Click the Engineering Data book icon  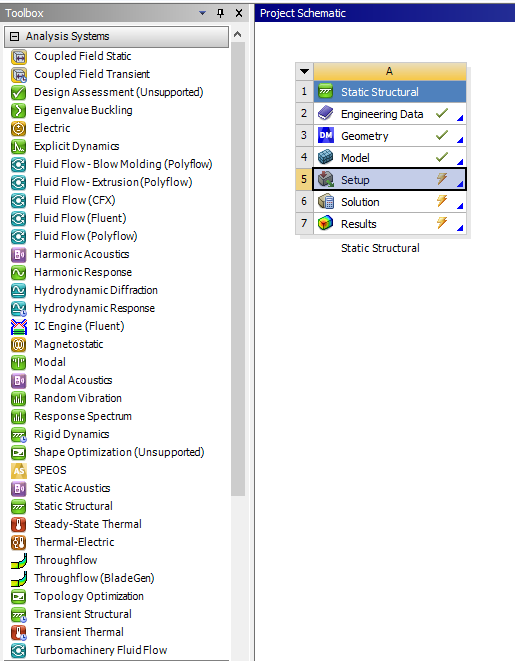click(326, 113)
